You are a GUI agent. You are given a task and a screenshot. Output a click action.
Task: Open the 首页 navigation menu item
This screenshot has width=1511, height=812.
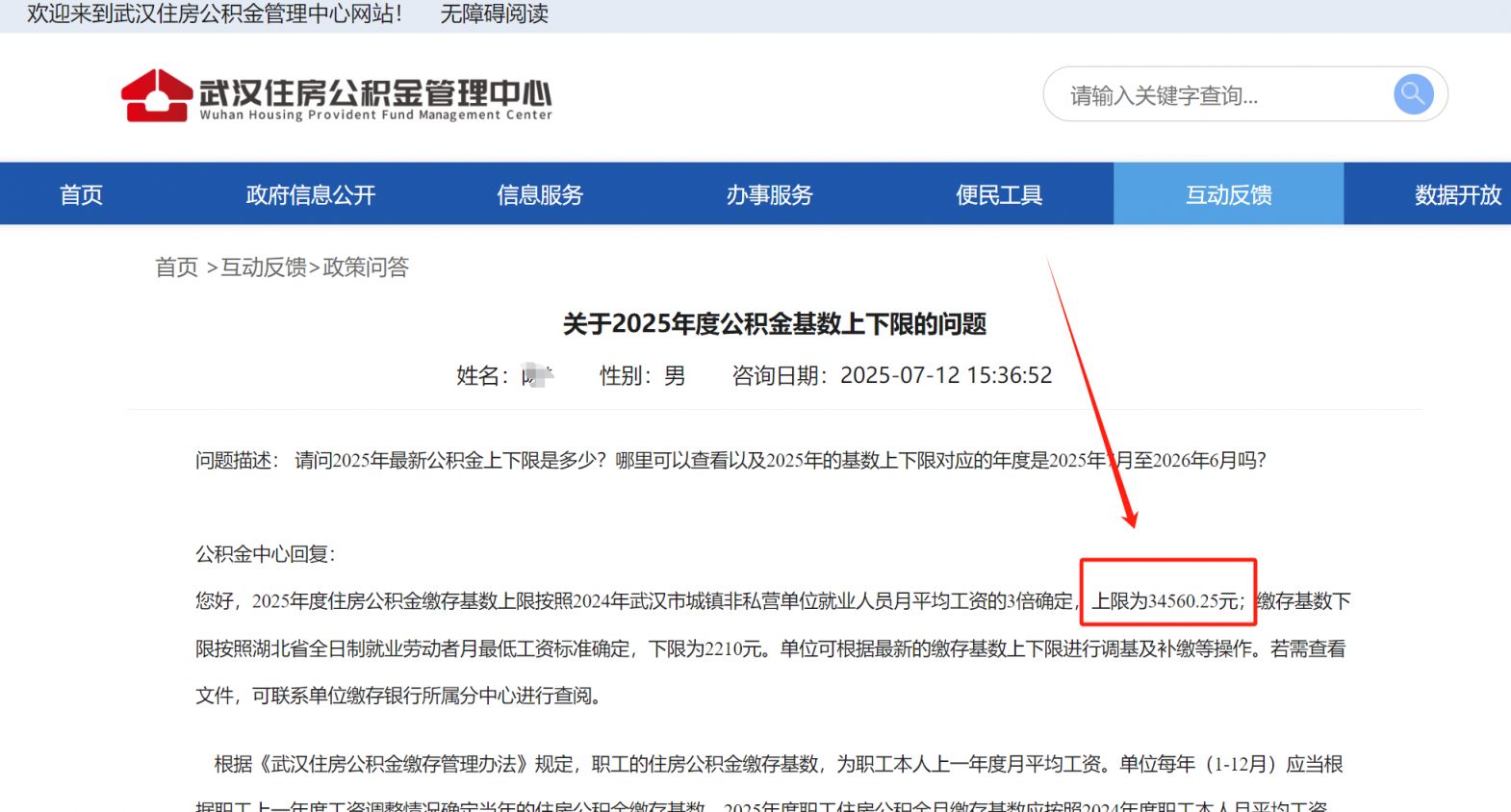[81, 194]
